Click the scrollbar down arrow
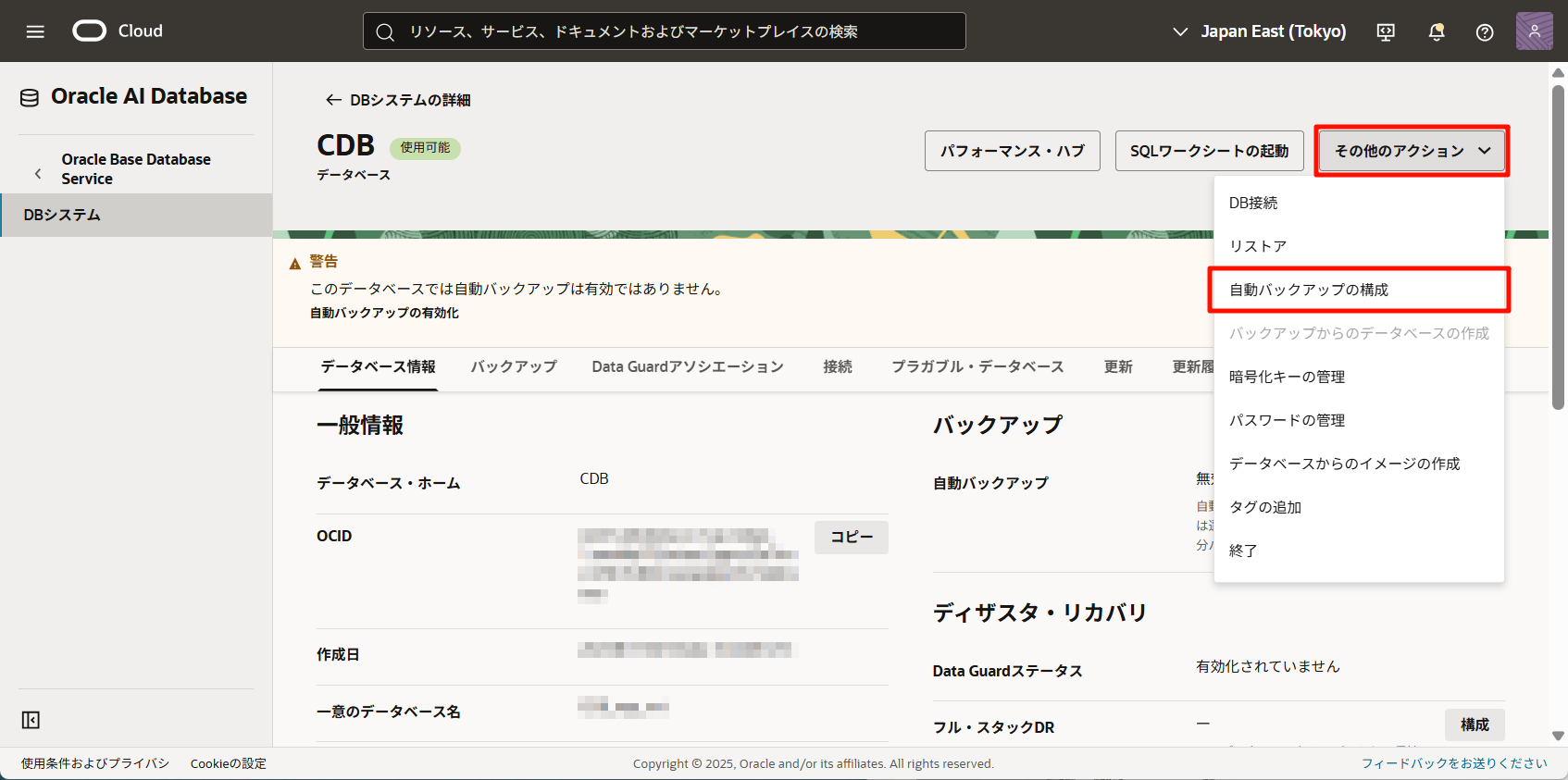Screen dimensions: 1568x780 pos(1559,737)
